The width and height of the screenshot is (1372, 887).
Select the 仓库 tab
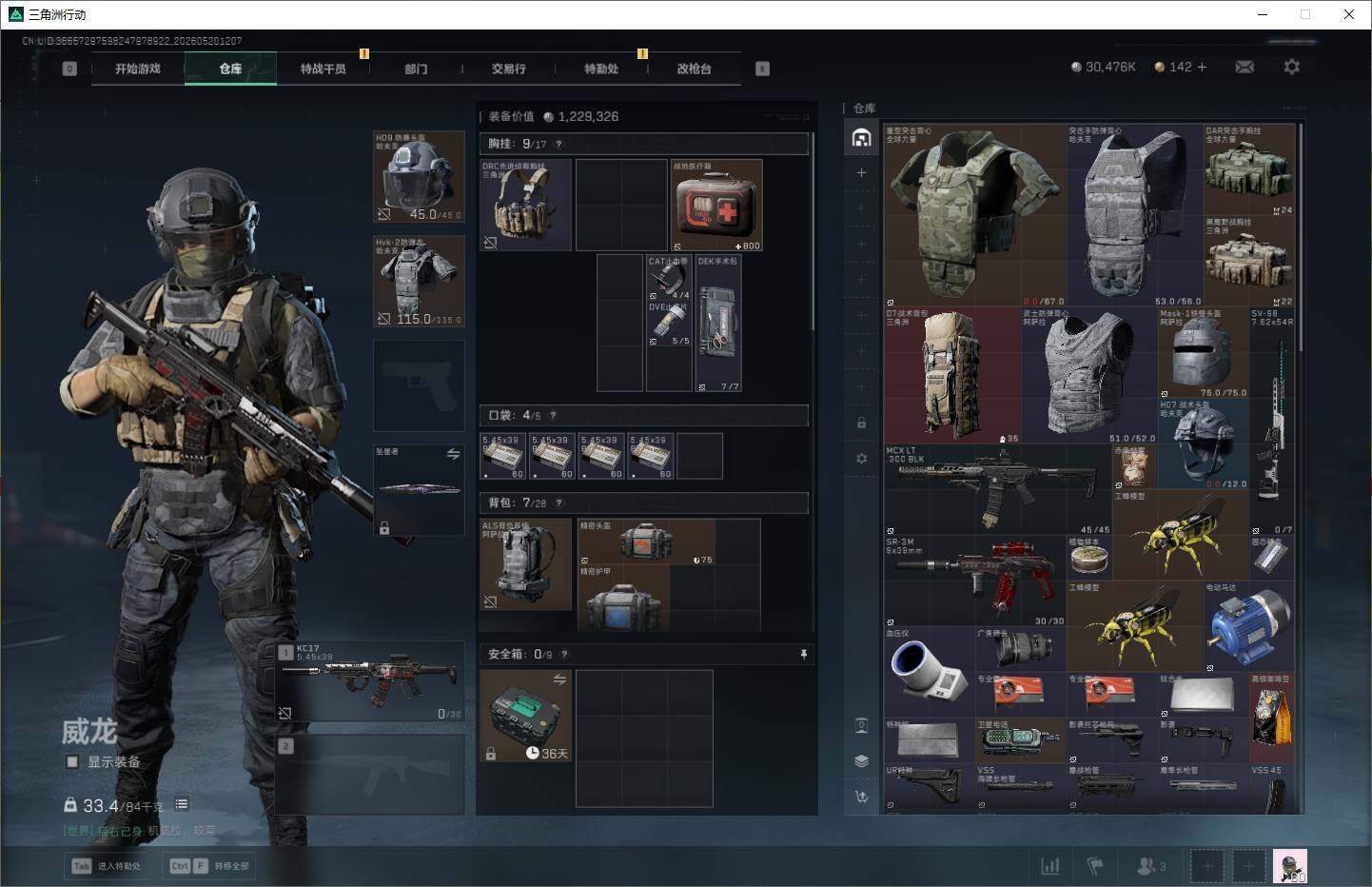click(230, 69)
